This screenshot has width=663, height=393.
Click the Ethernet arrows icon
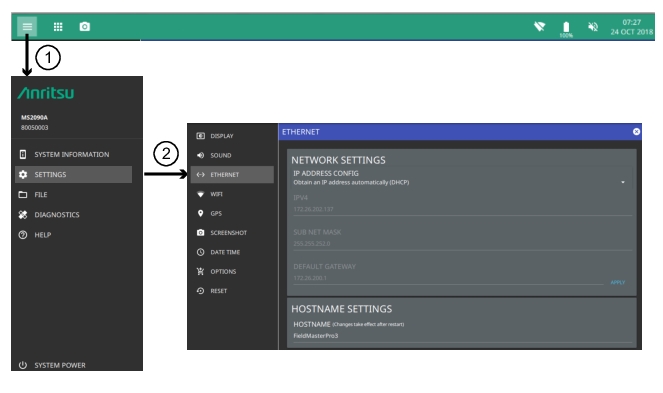point(200,175)
